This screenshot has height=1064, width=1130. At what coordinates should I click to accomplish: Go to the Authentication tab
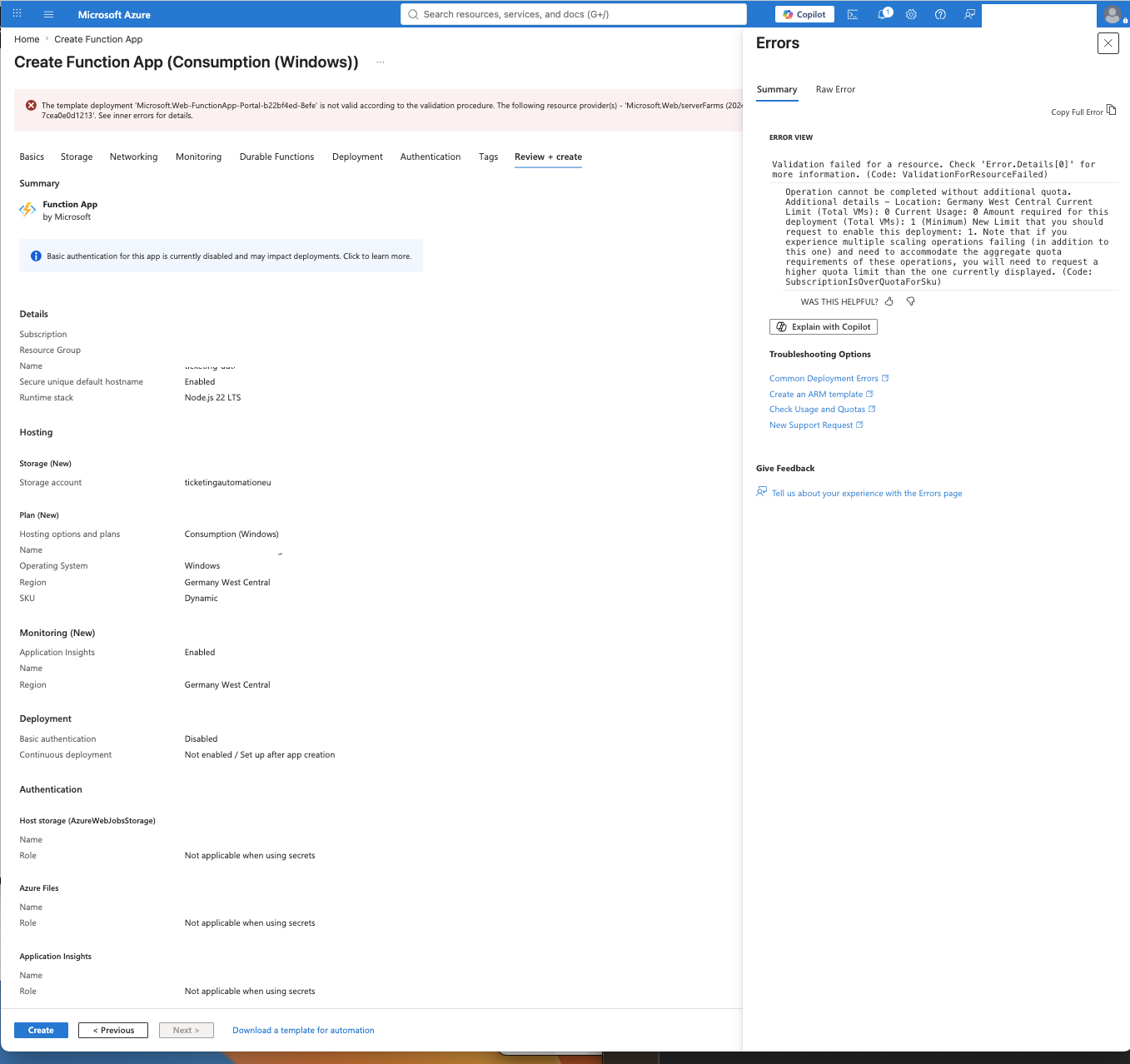[x=431, y=157]
